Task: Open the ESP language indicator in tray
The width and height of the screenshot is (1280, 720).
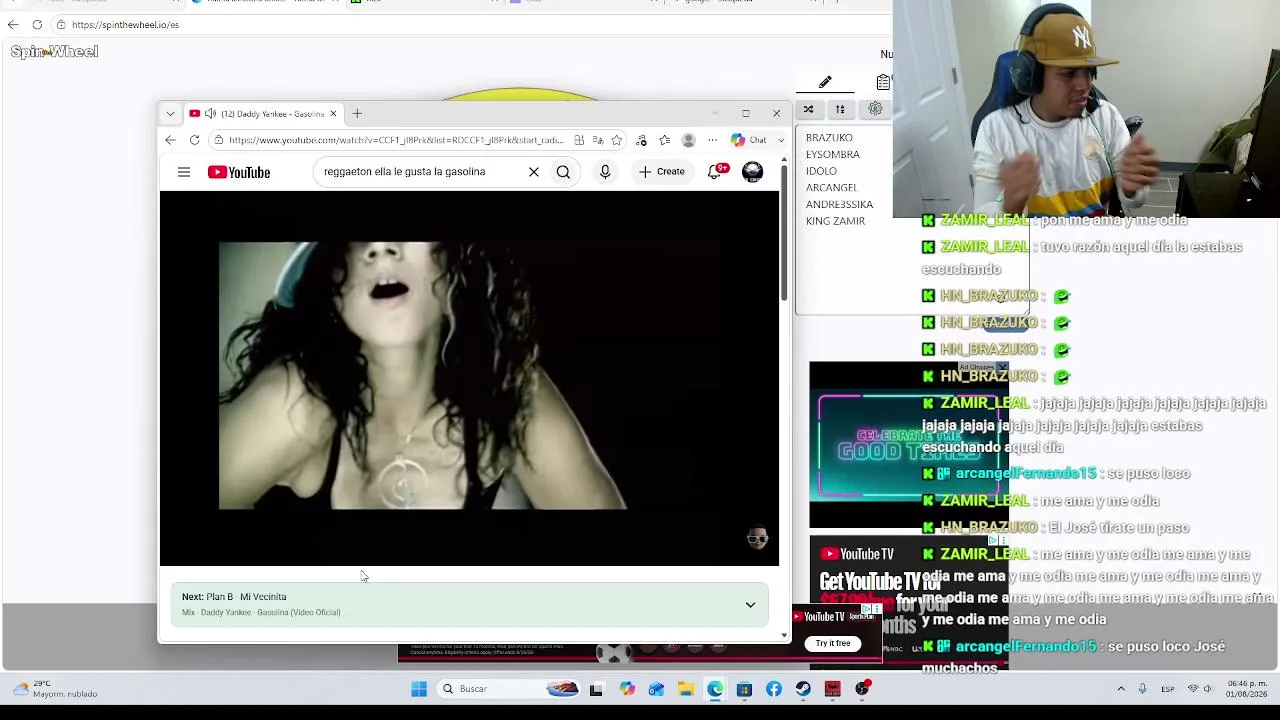Action: (x=1168, y=689)
